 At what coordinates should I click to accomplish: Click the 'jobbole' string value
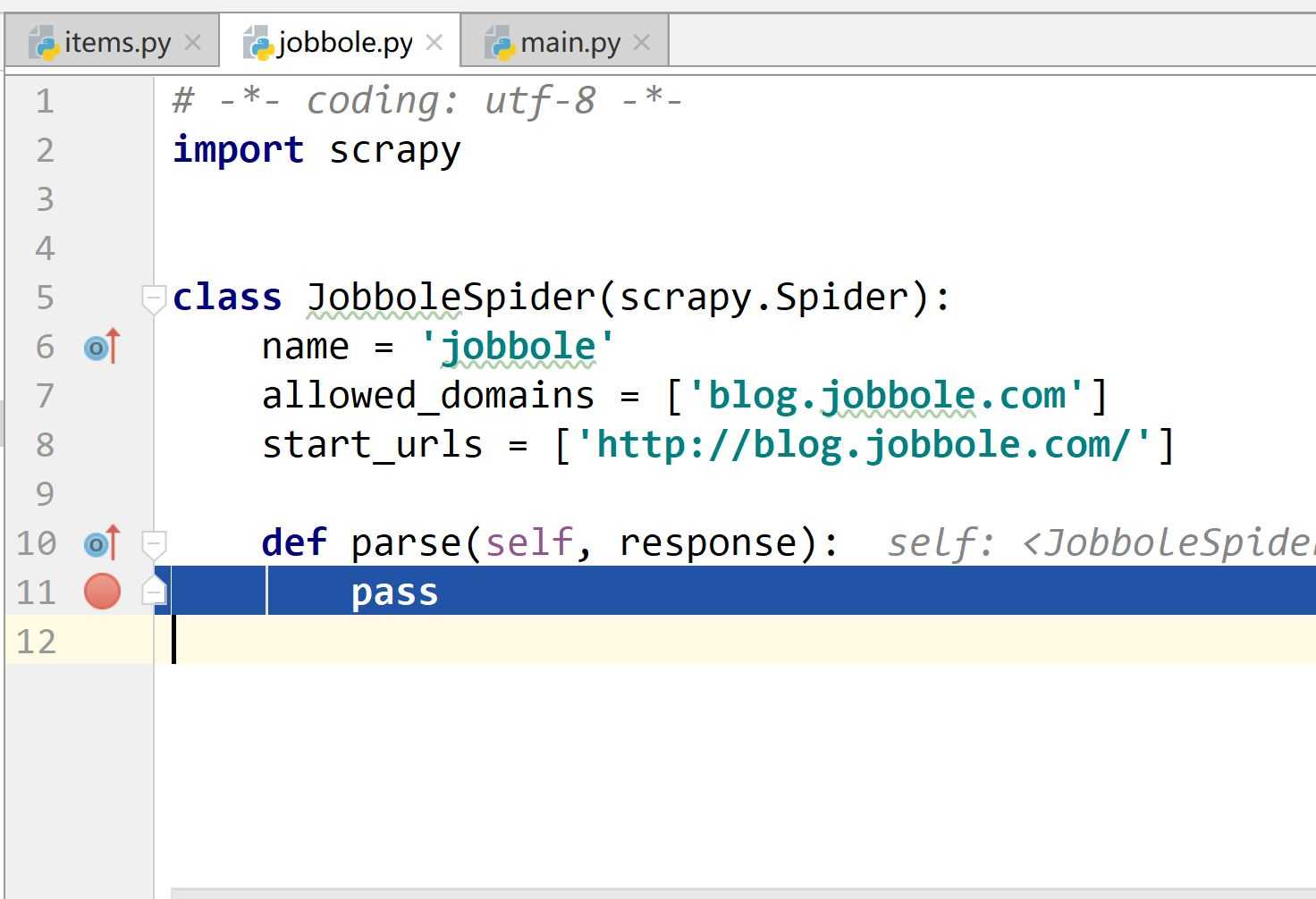coord(518,347)
